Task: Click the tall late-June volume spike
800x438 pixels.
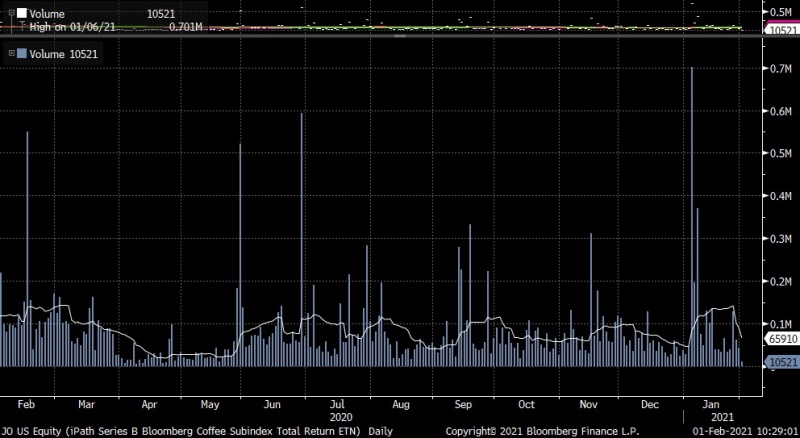Action: (302, 239)
